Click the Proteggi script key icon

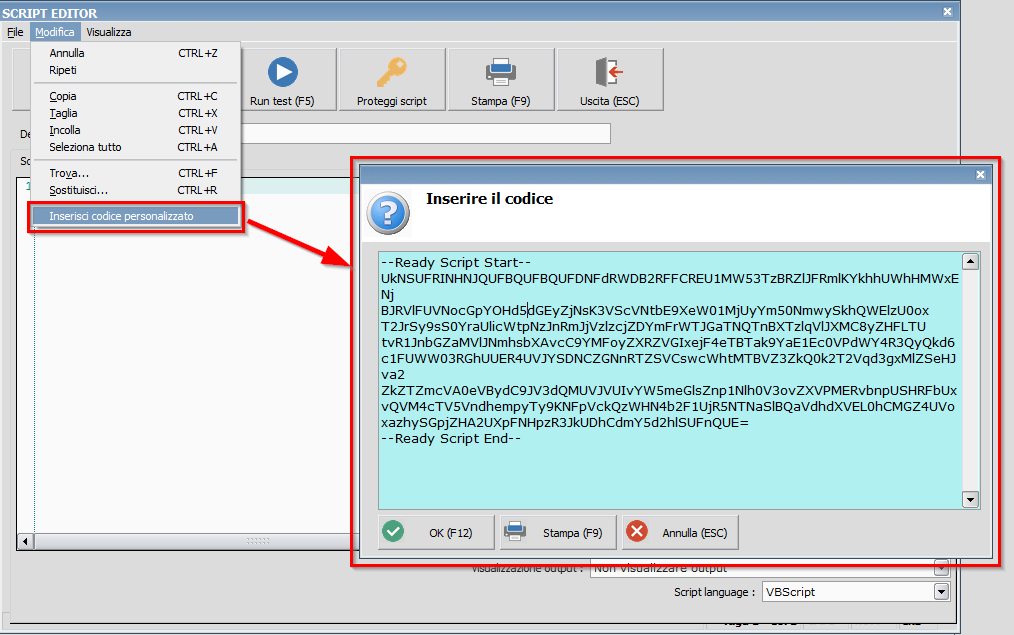click(x=391, y=70)
